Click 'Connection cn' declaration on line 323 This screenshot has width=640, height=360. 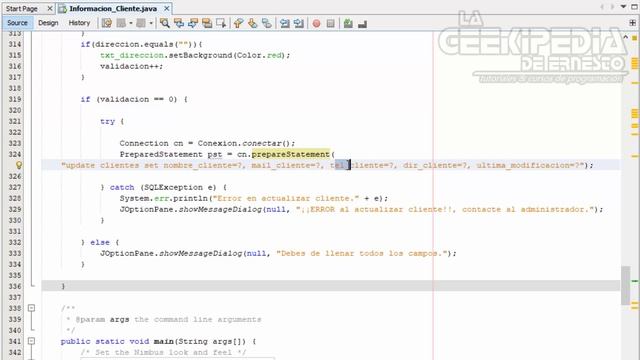(x=151, y=143)
